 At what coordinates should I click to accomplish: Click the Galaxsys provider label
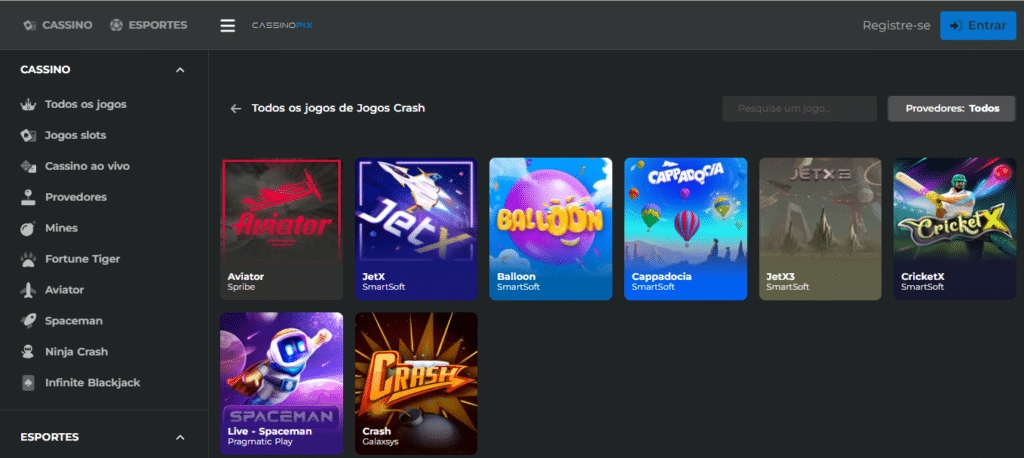click(x=380, y=442)
